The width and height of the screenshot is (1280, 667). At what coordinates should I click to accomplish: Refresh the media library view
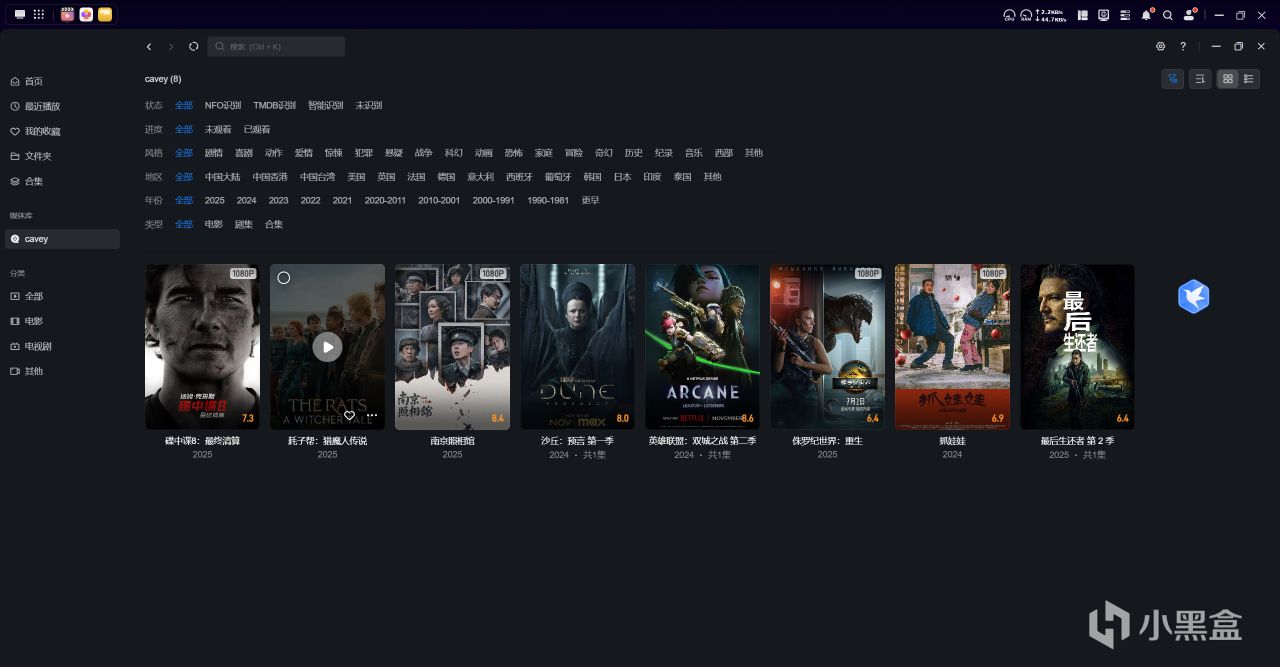pyautogui.click(x=194, y=46)
